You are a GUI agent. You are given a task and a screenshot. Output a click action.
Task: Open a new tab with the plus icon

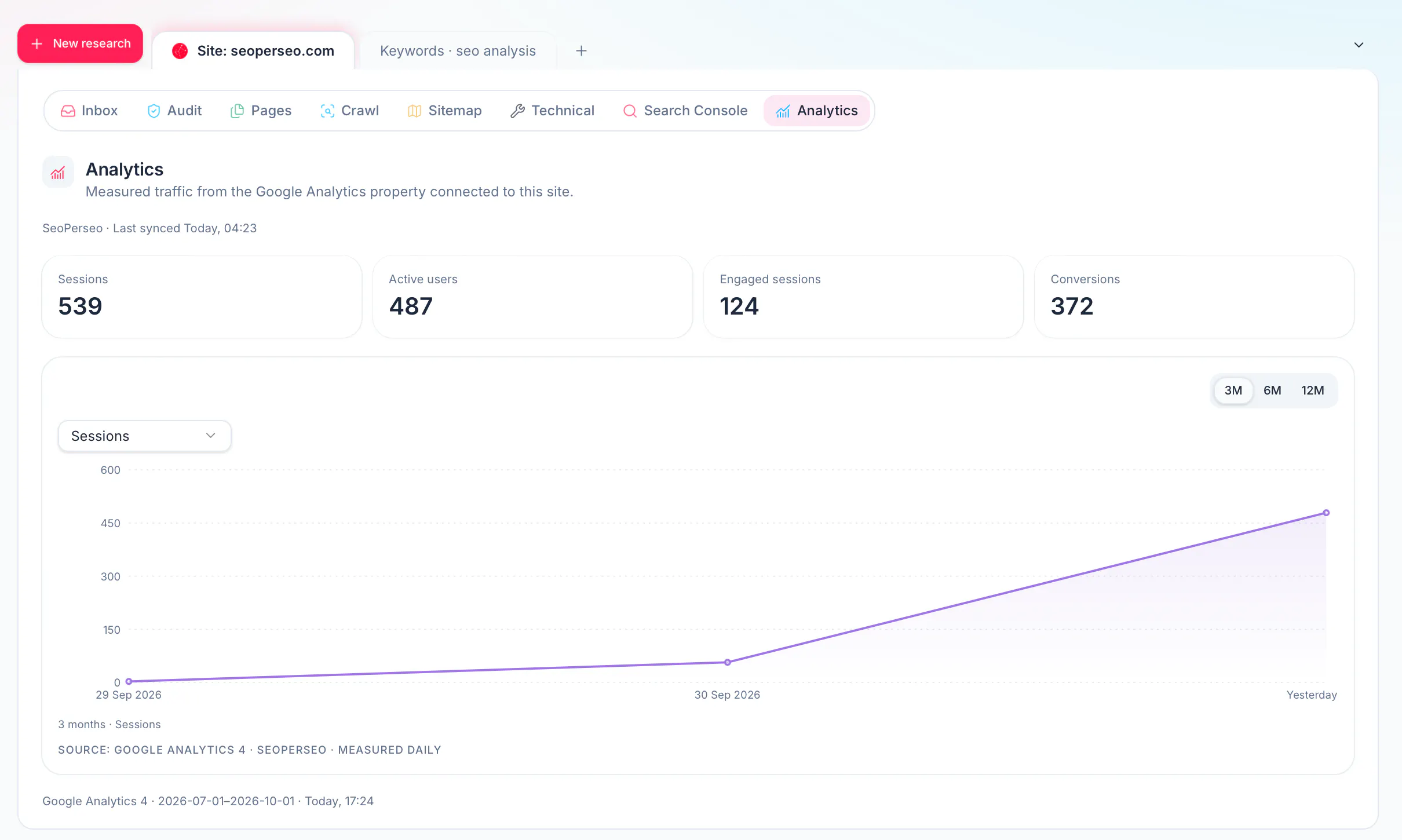581,51
